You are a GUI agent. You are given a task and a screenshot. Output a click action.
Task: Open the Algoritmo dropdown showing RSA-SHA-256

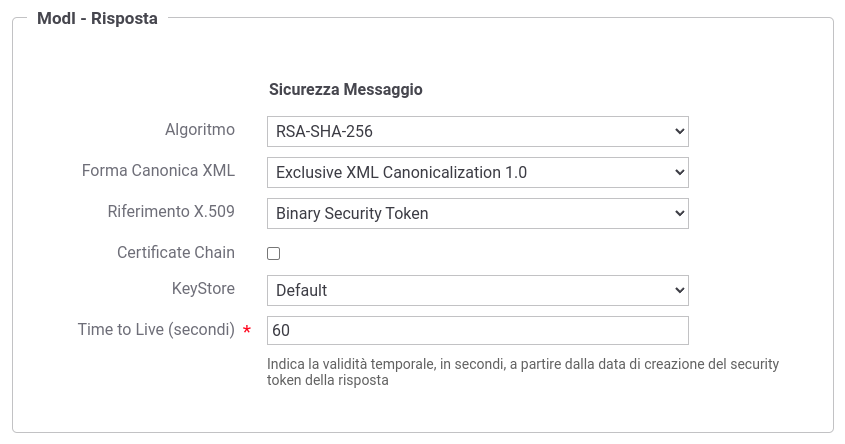pos(477,131)
